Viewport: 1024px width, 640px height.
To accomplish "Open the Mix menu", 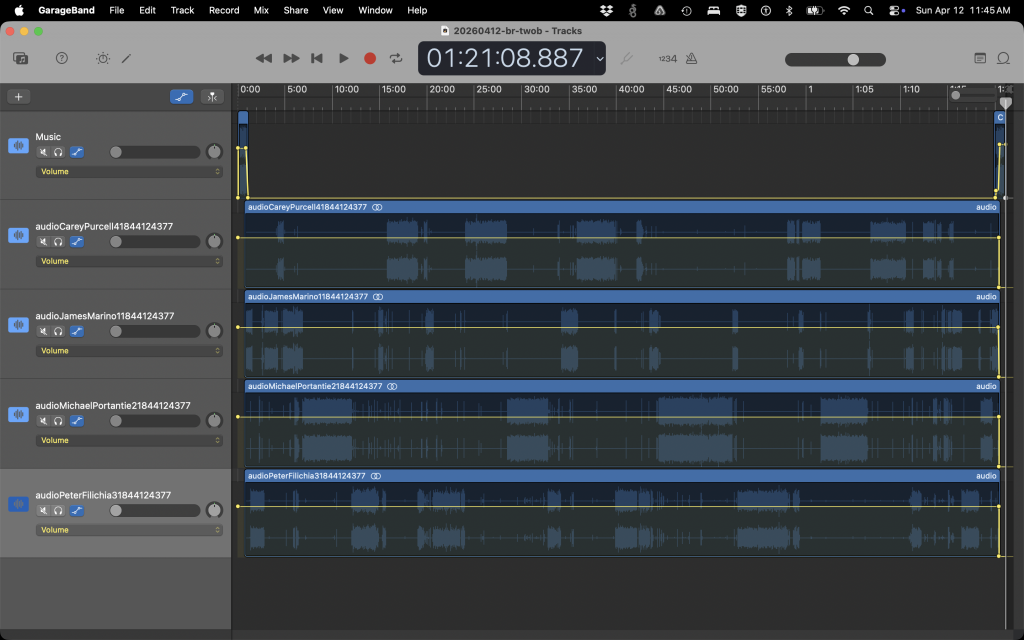I will pos(261,10).
